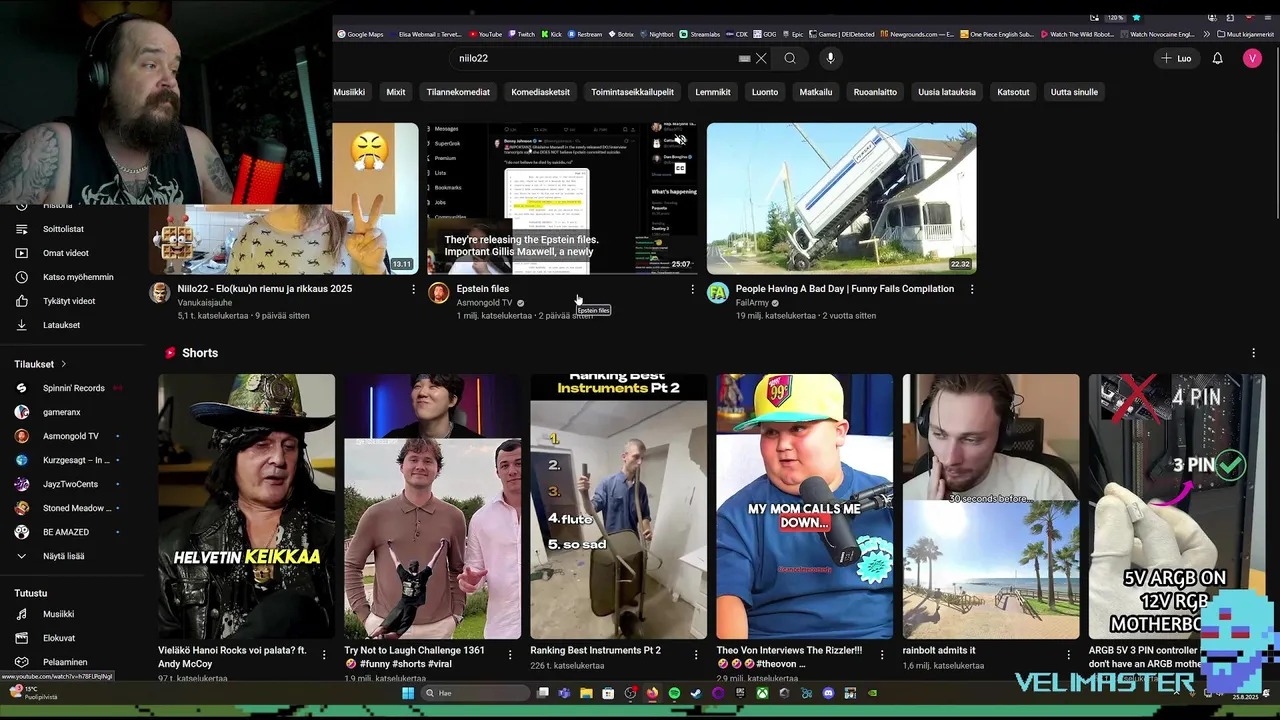The width and height of the screenshot is (1280, 720).
Task: Open the JayzTwoCents subscription
Action: 70,484
